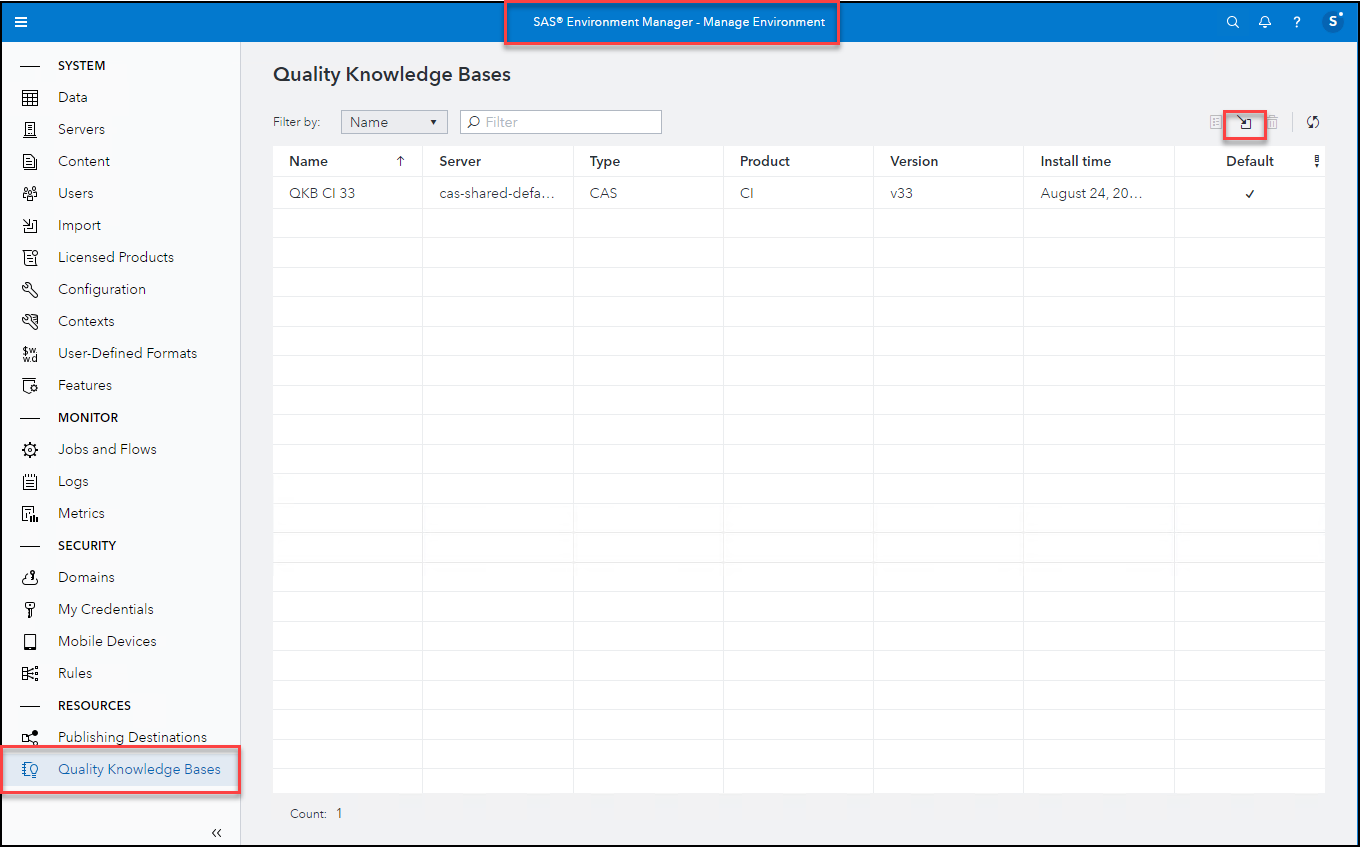
Task: Collapse the sidebar with the chevron
Action: point(217,832)
